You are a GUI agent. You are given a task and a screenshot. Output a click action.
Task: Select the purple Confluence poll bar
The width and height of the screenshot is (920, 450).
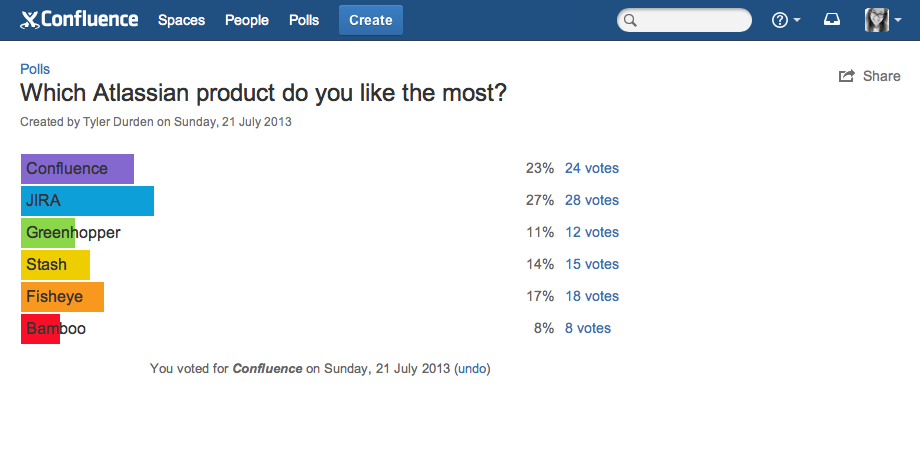click(x=77, y=169)
